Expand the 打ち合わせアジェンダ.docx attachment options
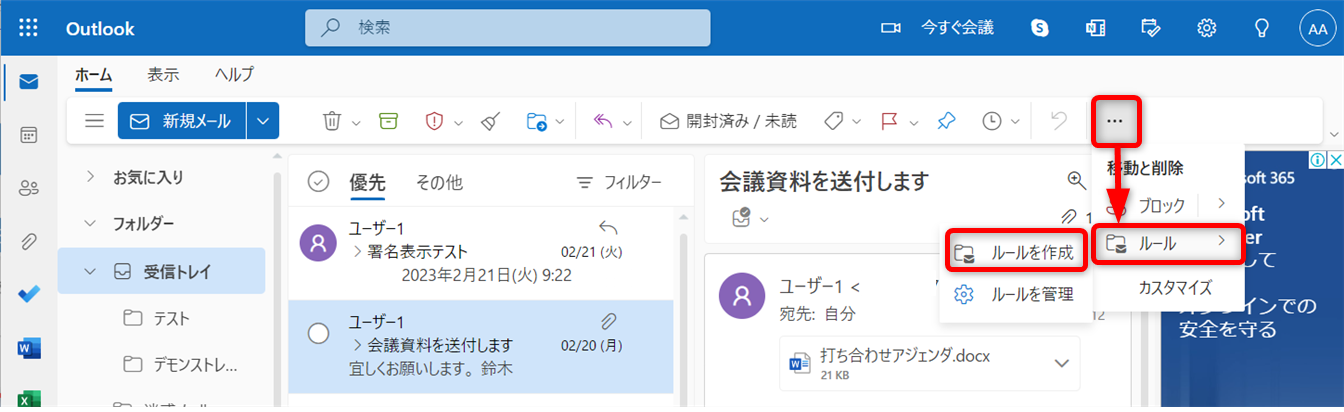This screenshot has width=1344, height=412. pos(1060,362)
